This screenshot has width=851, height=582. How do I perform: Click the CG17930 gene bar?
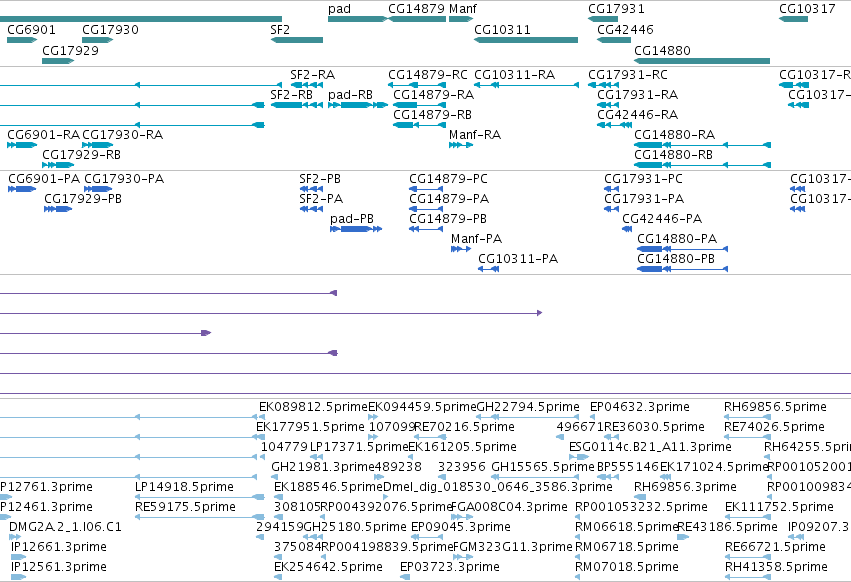(x=98, y=40)
